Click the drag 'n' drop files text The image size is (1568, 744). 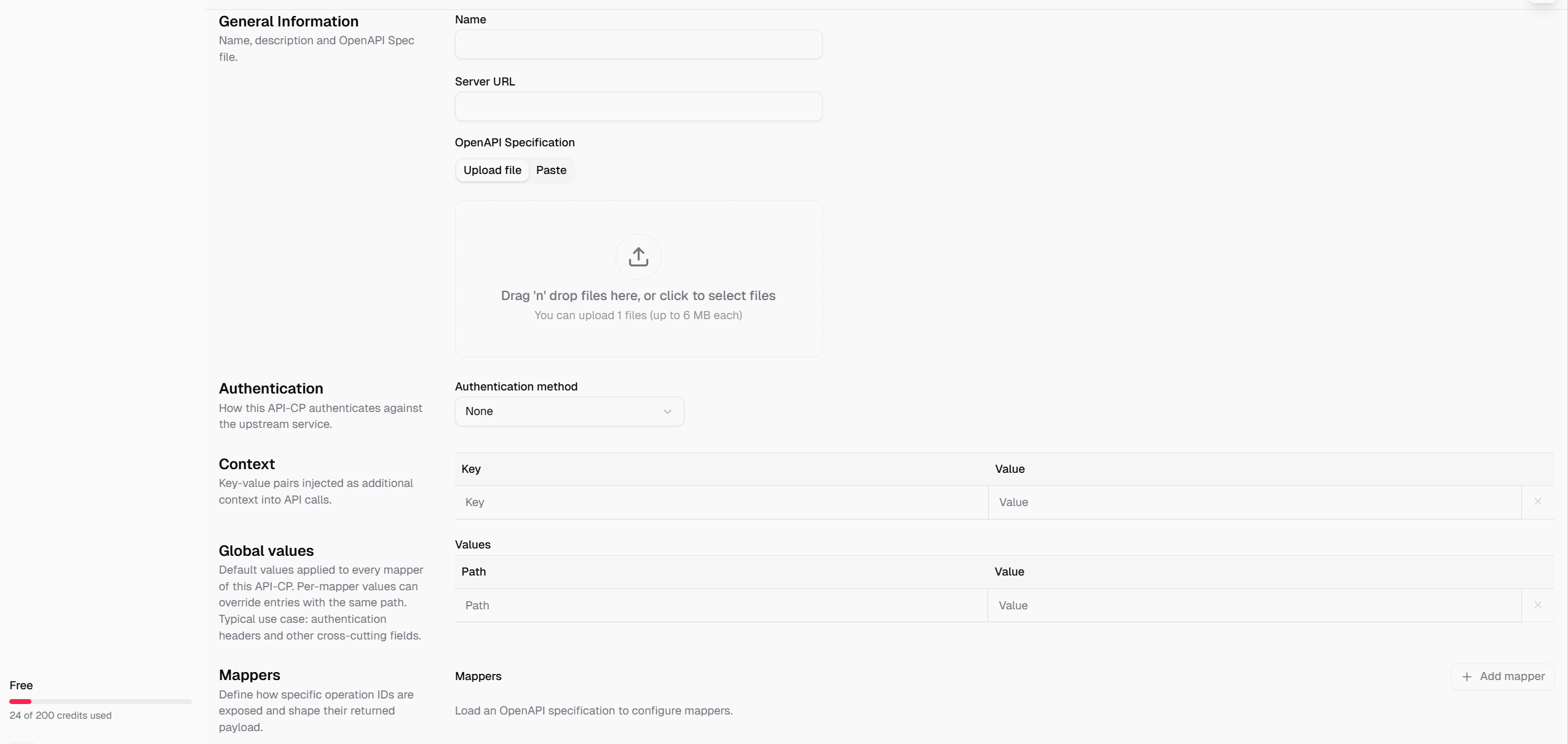point(638,296)
